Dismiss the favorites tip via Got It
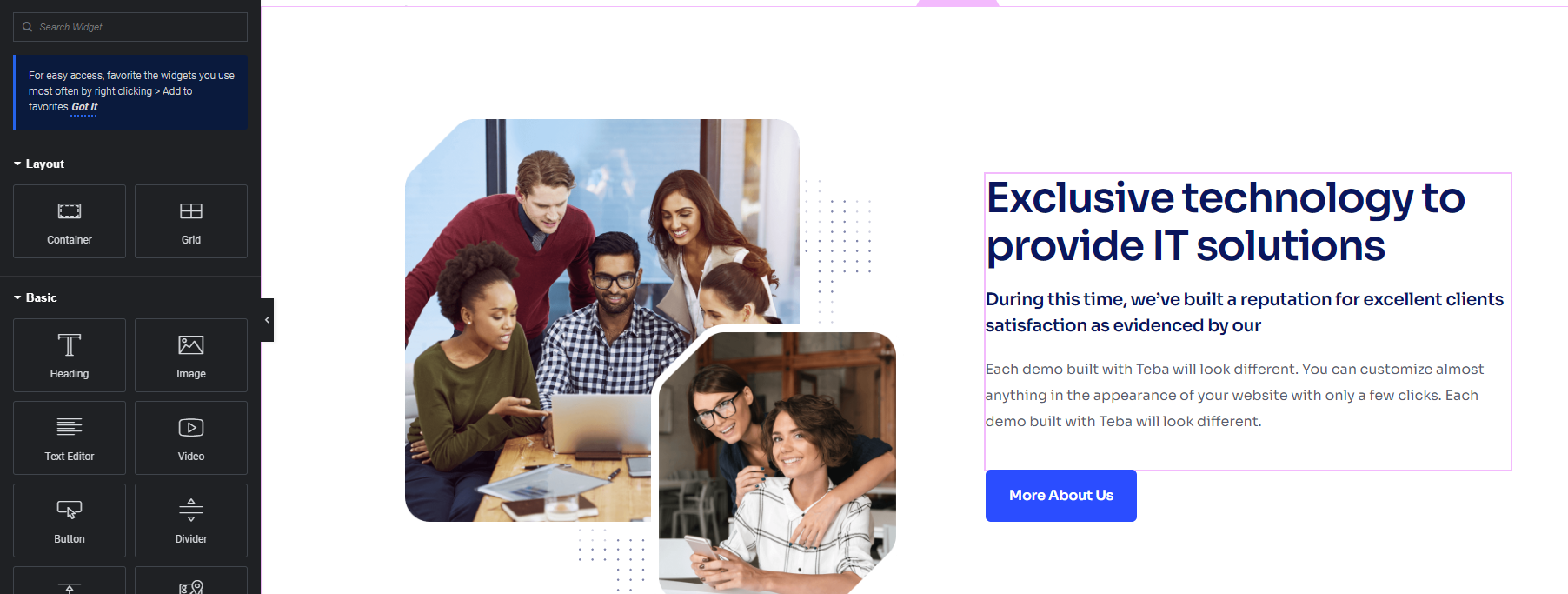The image size is (1568, 594). [x=84, y=107]
